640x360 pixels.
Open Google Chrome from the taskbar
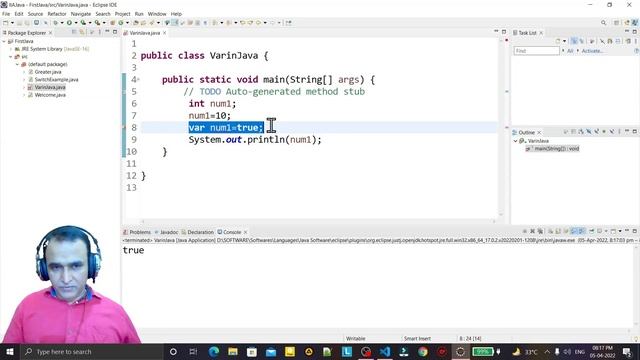[422, 351]
